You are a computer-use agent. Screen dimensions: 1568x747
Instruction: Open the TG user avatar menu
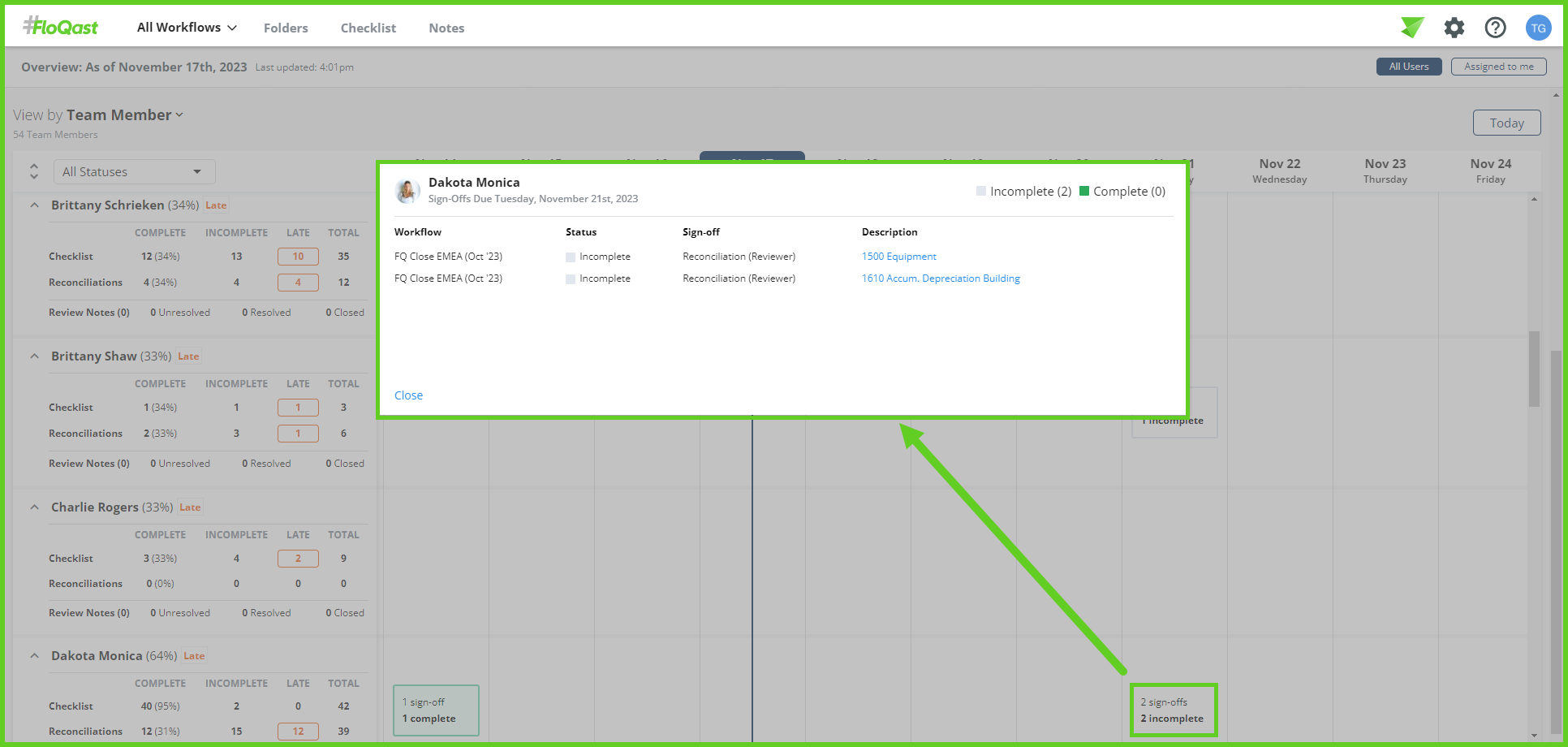point(1538,28)
